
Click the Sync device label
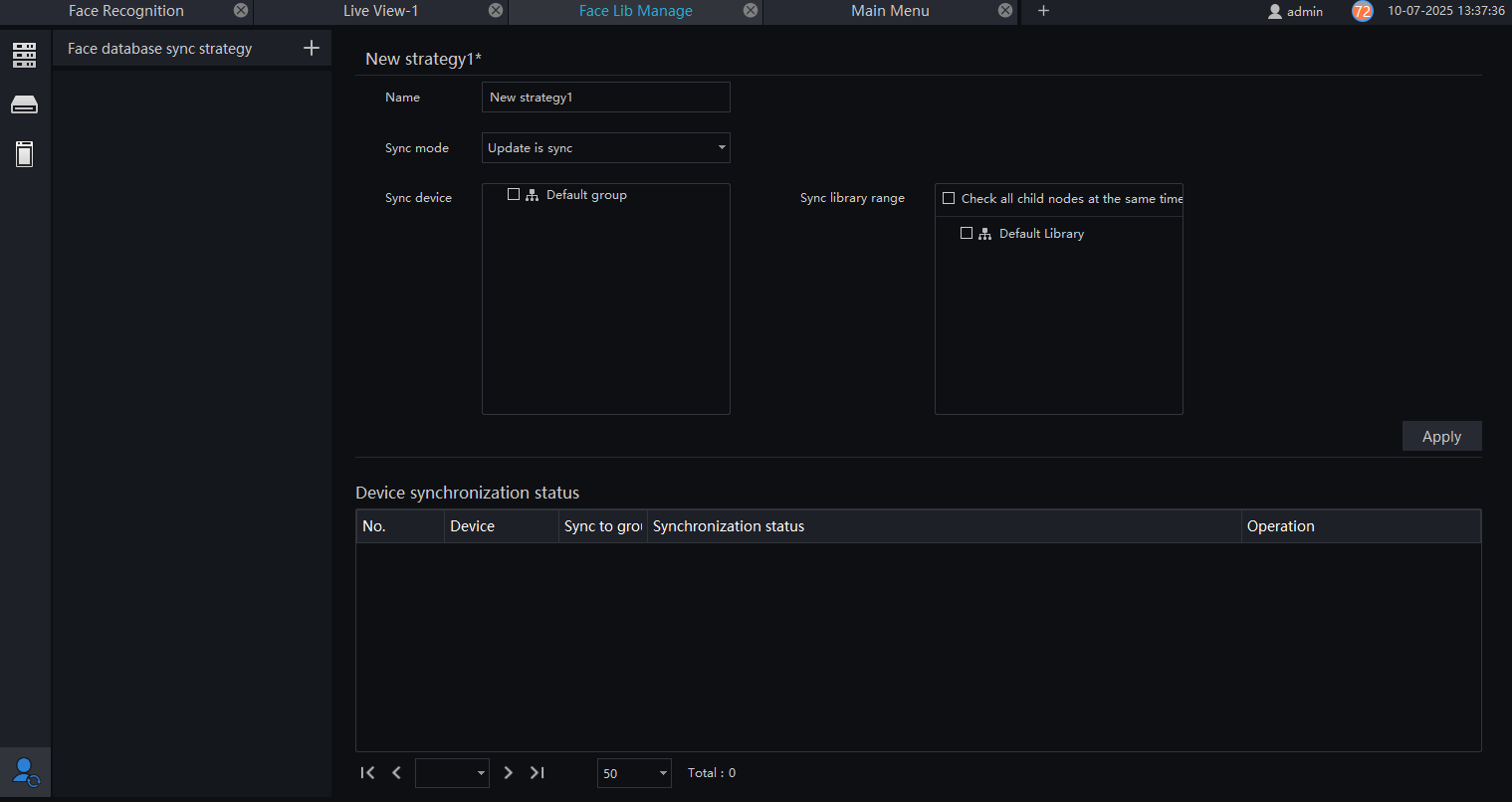click(419, 198)
